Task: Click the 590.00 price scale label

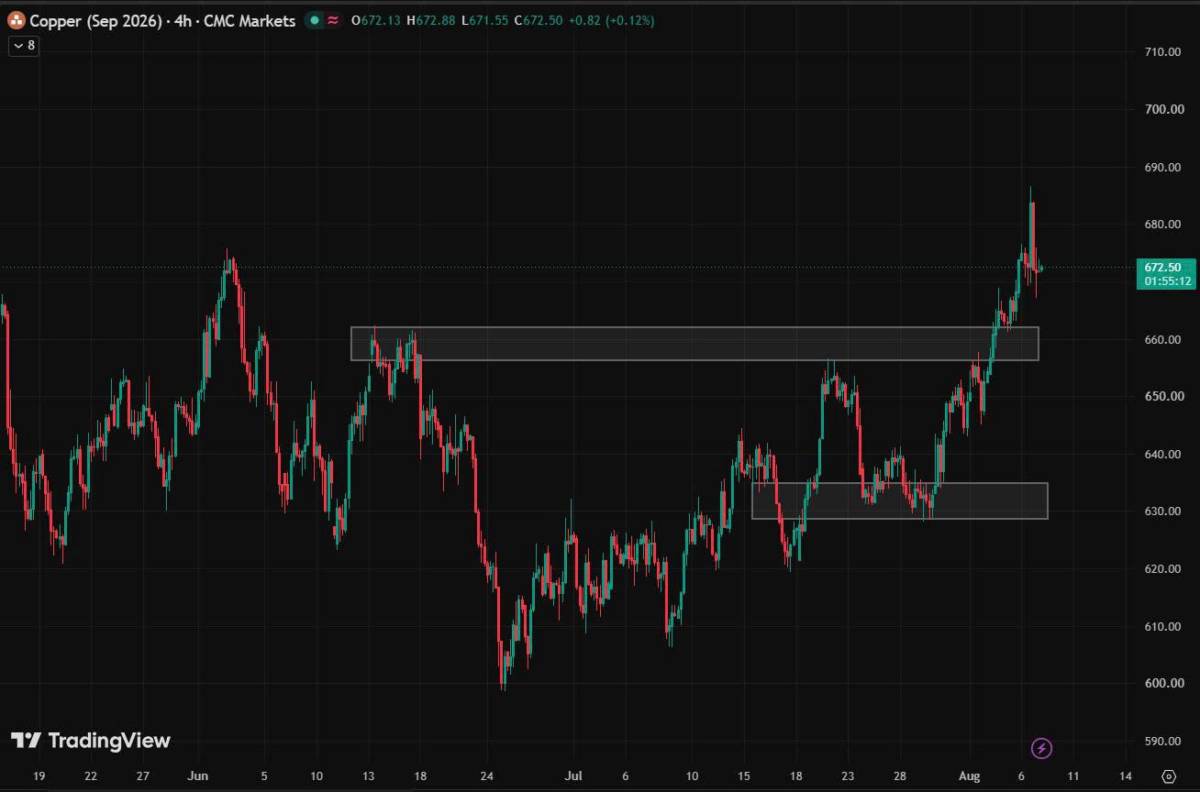Action: [1163, 741]
